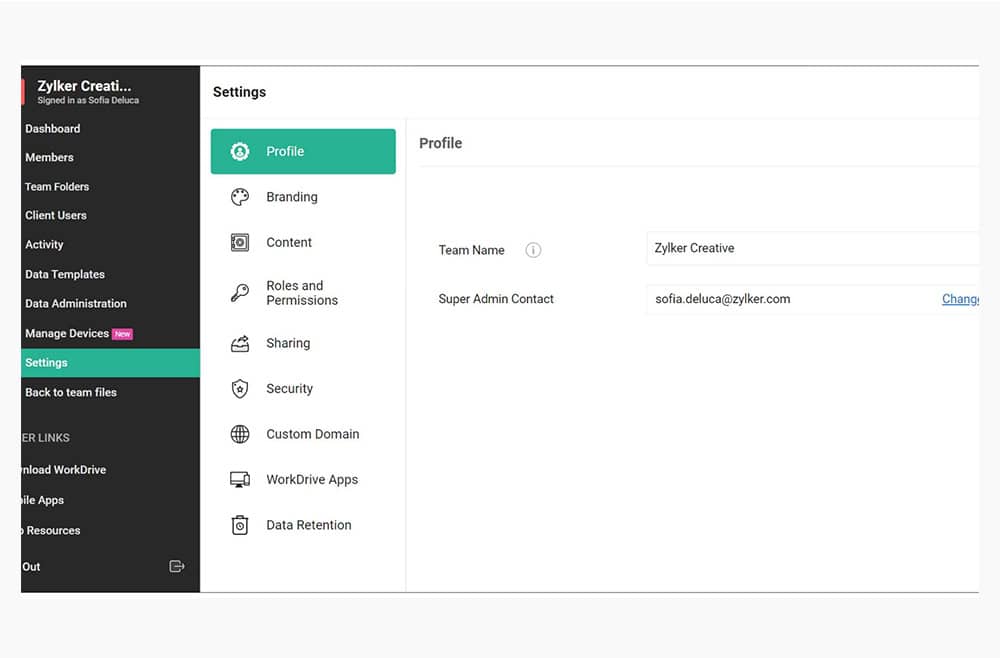Image resolution: width=1000 pixels, height=658 pixels.
Task: Open the Mobile Apps link
Action: 43,501
